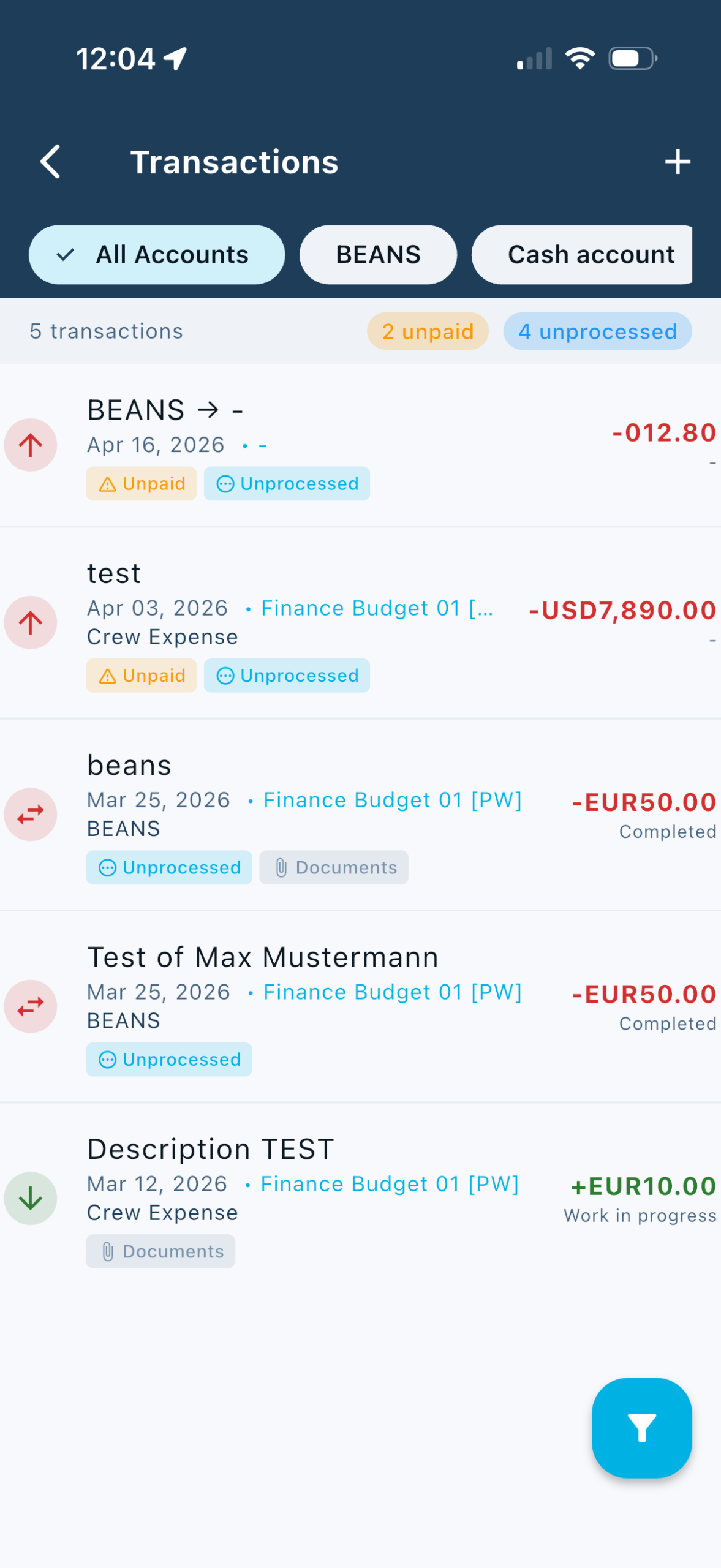Tap the transfer arrows icon beside beans
Image resolution: width=721 pixels, height=1568 pixels.
tap(31, 814)
